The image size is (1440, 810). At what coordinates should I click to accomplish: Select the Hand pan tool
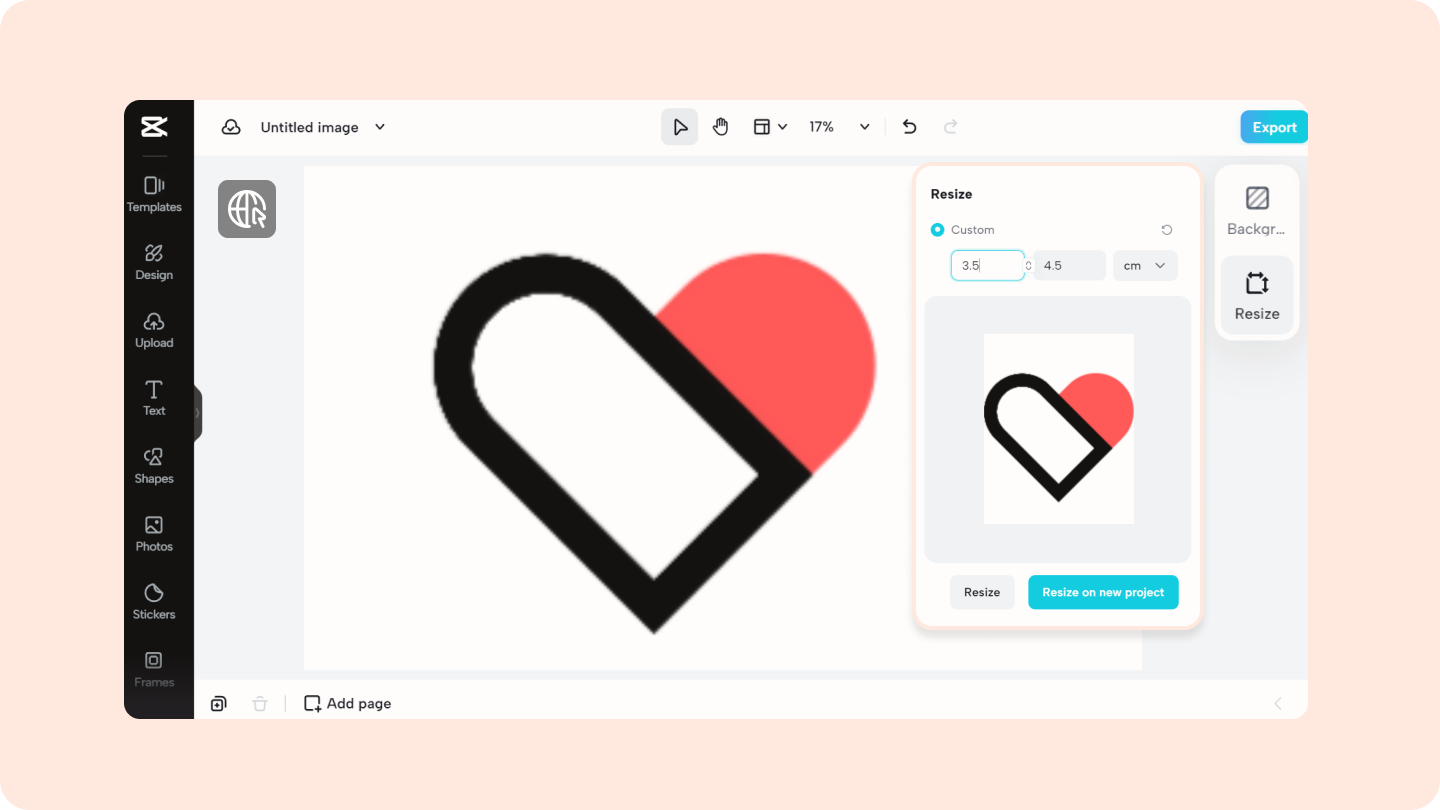[x=720, y=126]
